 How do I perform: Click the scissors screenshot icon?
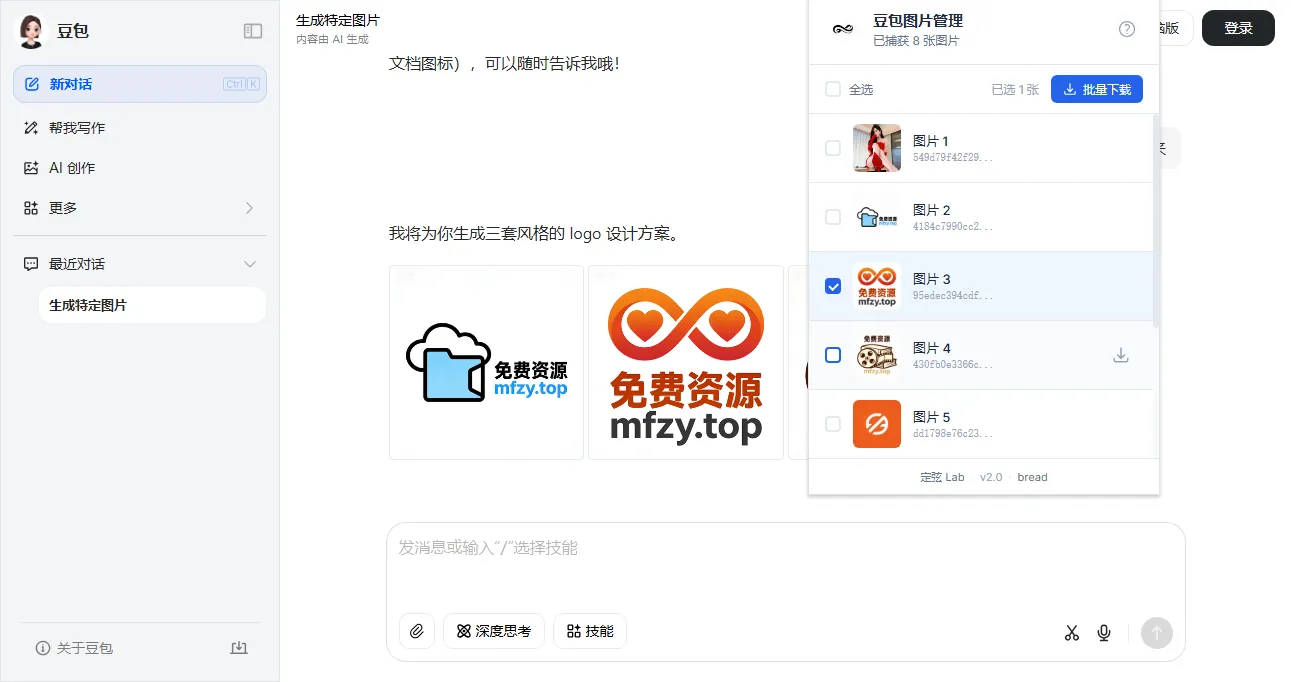click(x=1072, y=632)
